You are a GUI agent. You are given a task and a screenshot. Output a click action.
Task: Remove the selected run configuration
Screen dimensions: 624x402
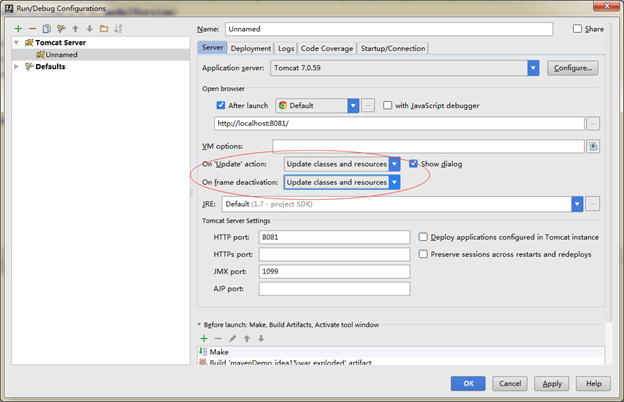coord(33,29)
